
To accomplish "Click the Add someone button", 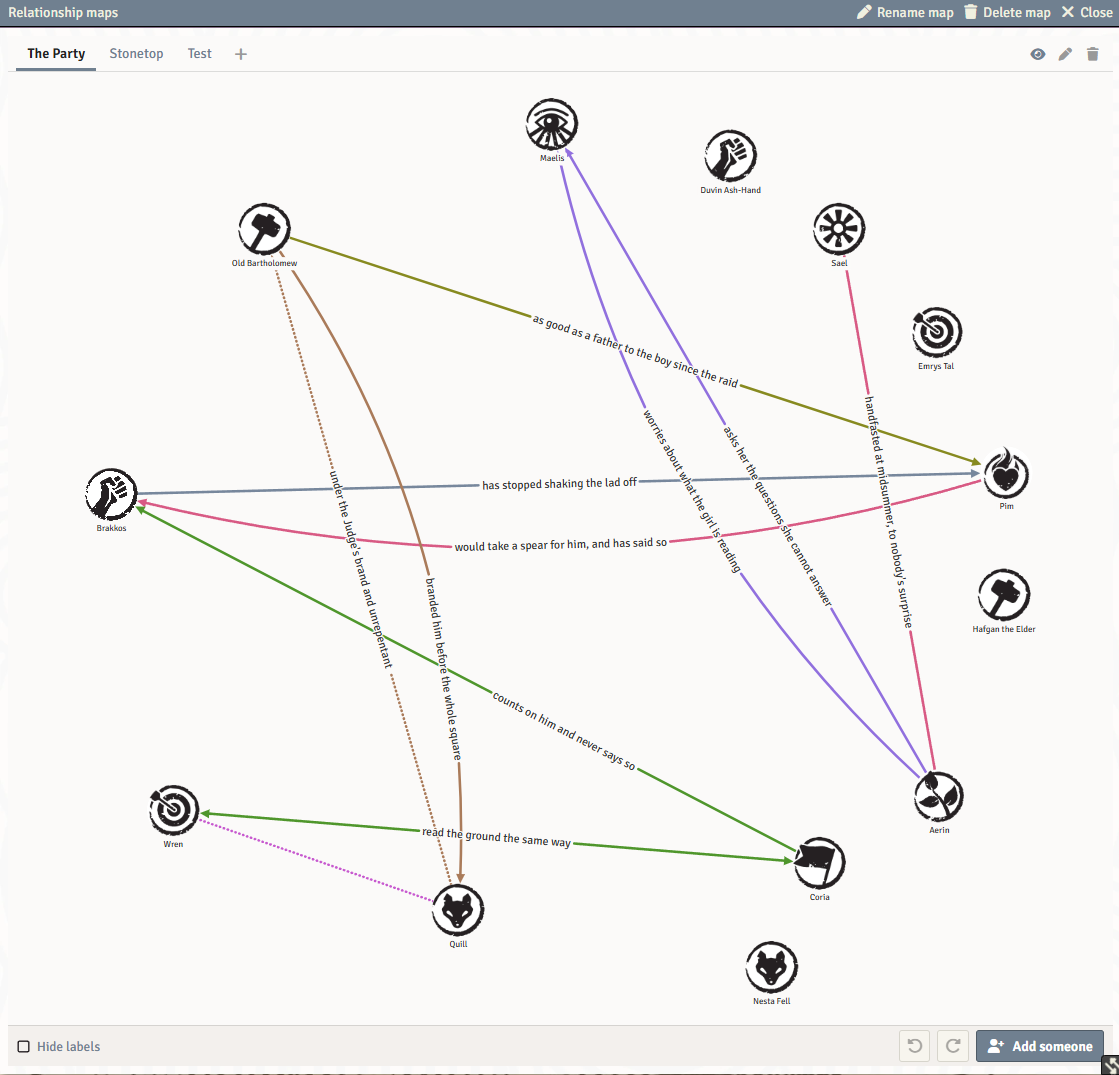I will tap(1040, 1046).
